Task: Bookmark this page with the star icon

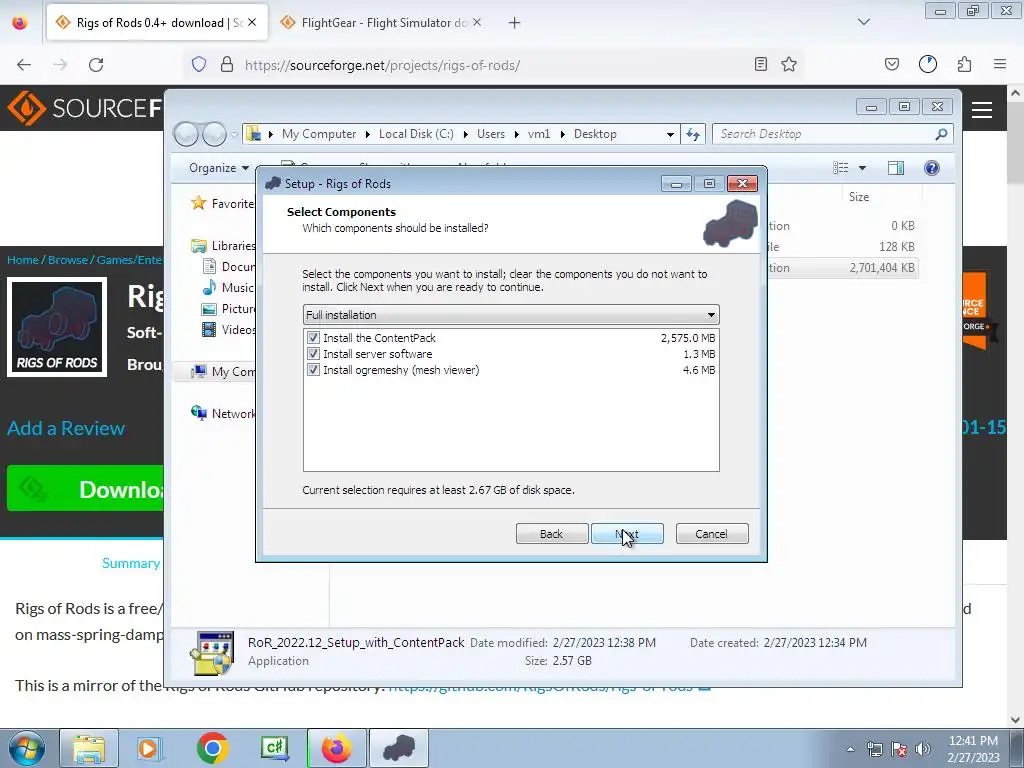Action: [x=789, y=64]
